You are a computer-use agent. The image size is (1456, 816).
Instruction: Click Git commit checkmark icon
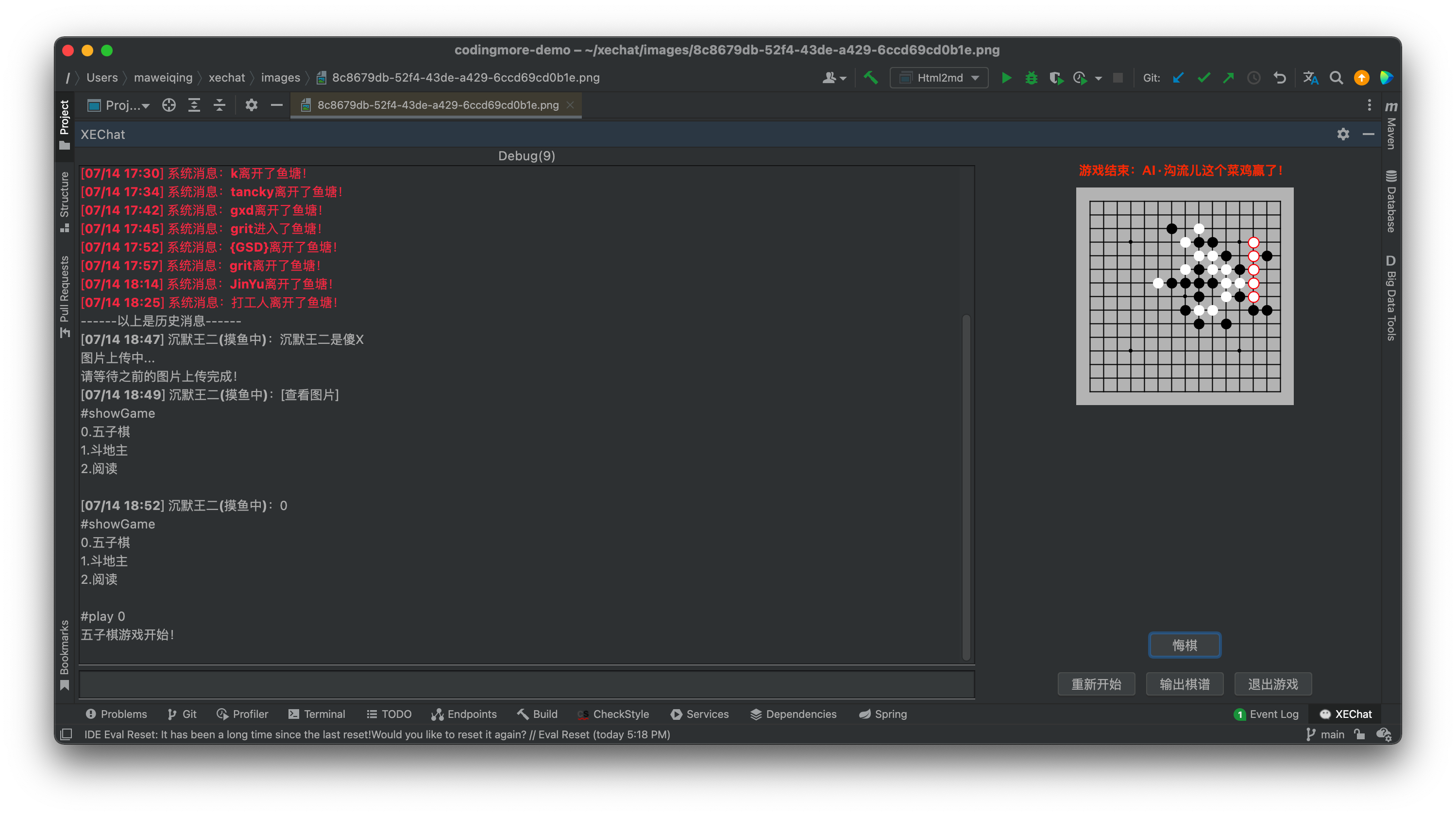pos(1203,78)
